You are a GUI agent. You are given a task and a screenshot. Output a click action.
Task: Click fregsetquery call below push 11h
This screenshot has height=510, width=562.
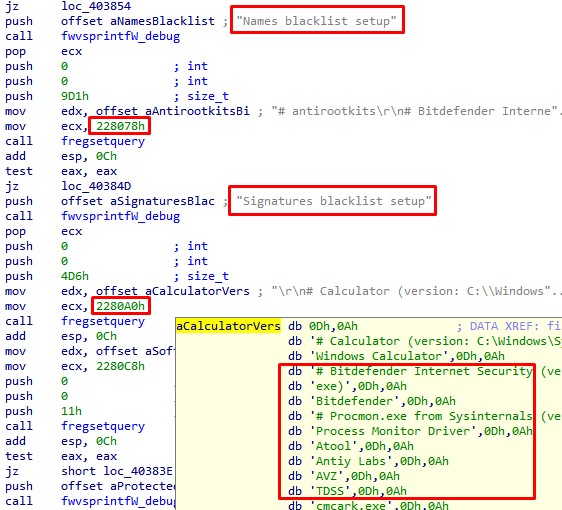pos(103,426)
